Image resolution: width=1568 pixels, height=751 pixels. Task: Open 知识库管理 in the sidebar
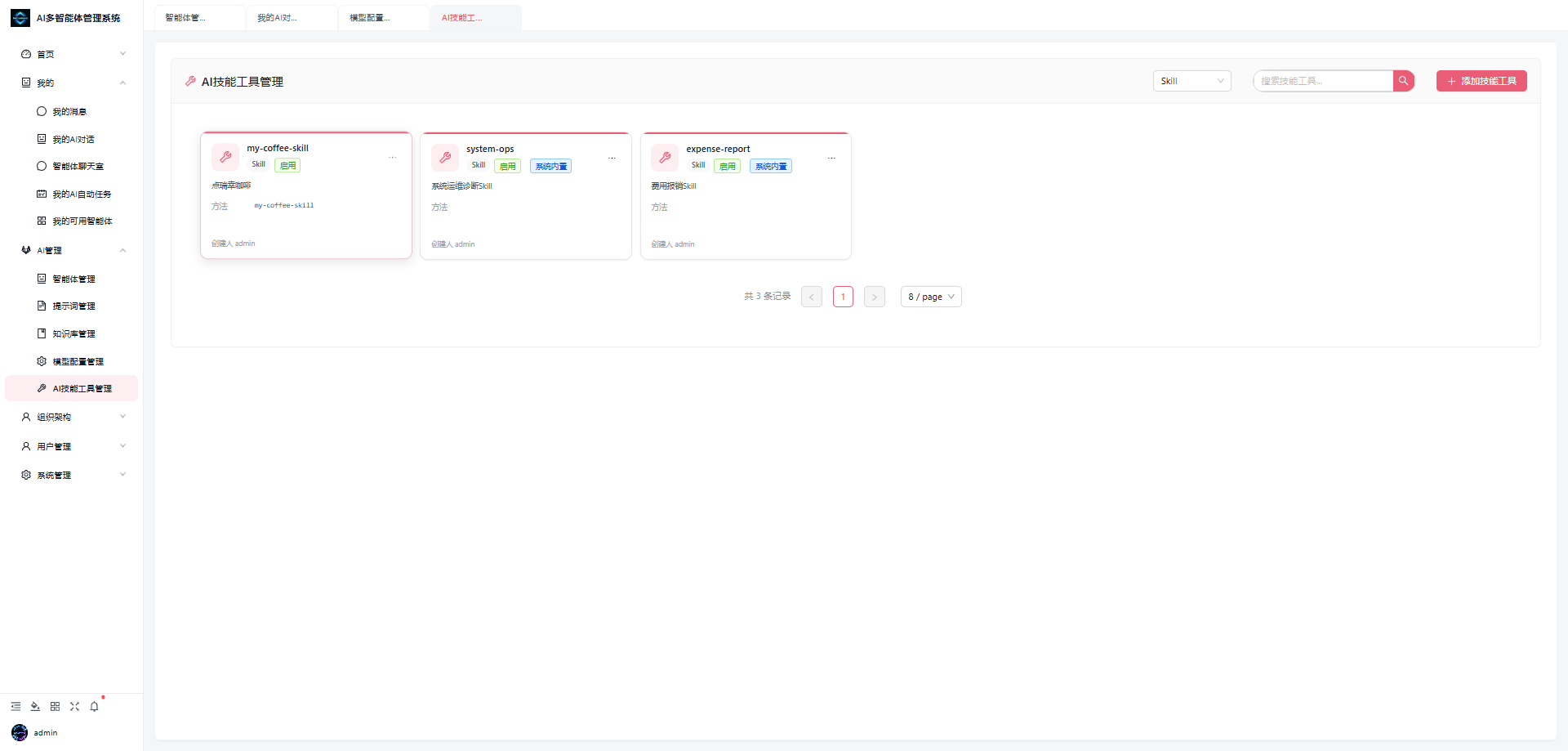tap(72, 333)
